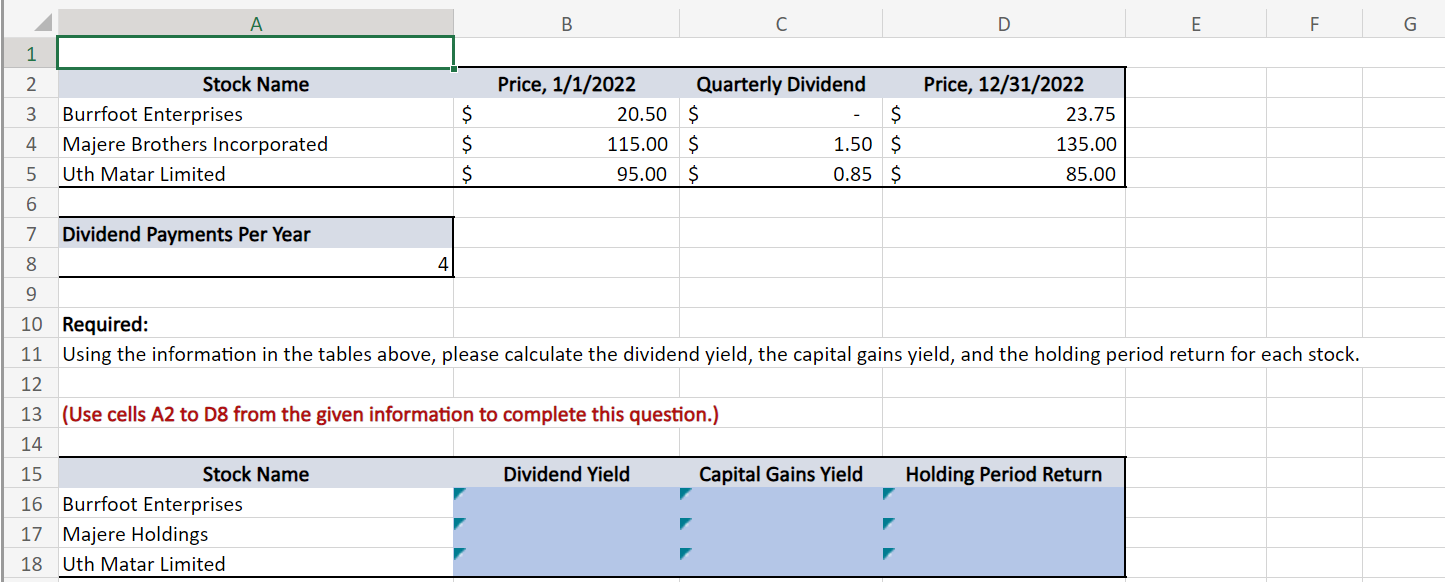Select row 15 header
1445x582 pixels.
point(30,473)
